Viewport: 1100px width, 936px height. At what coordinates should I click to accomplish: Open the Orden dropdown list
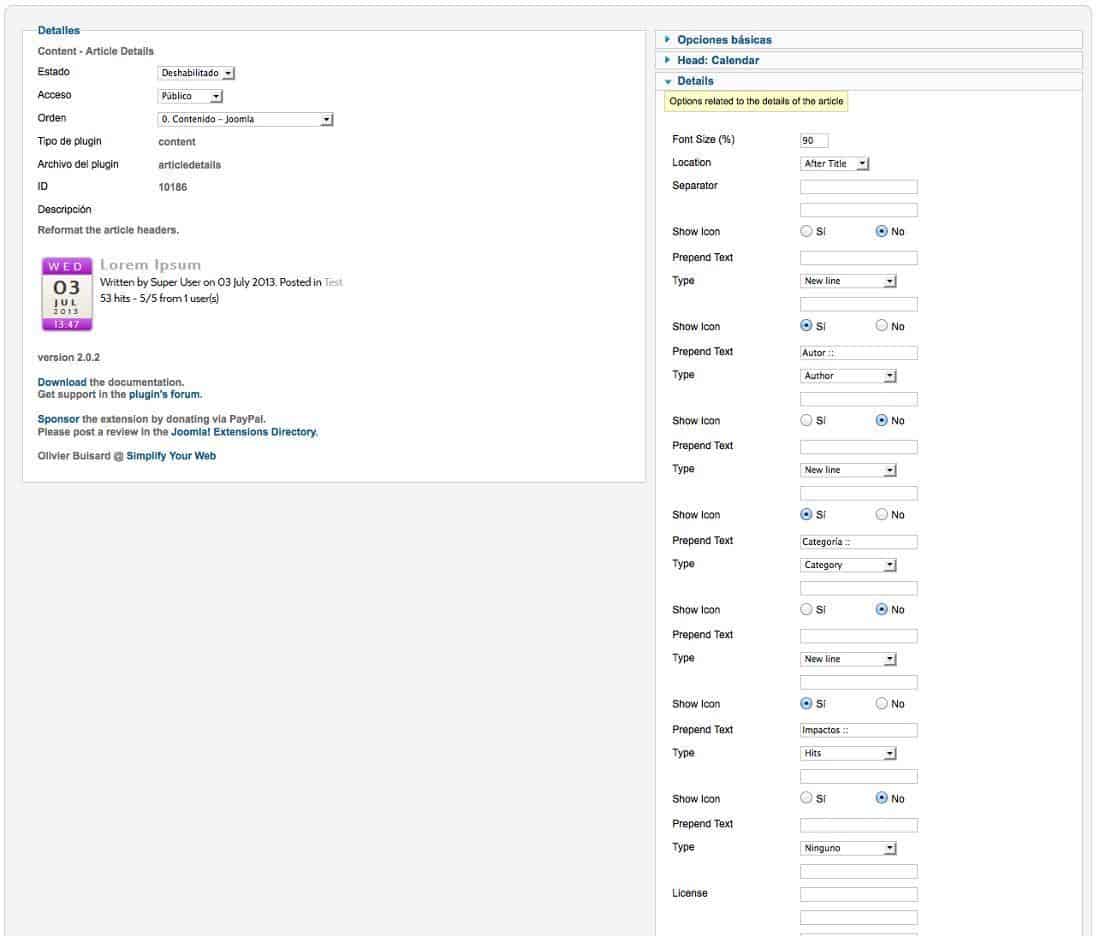click(245, 119)
